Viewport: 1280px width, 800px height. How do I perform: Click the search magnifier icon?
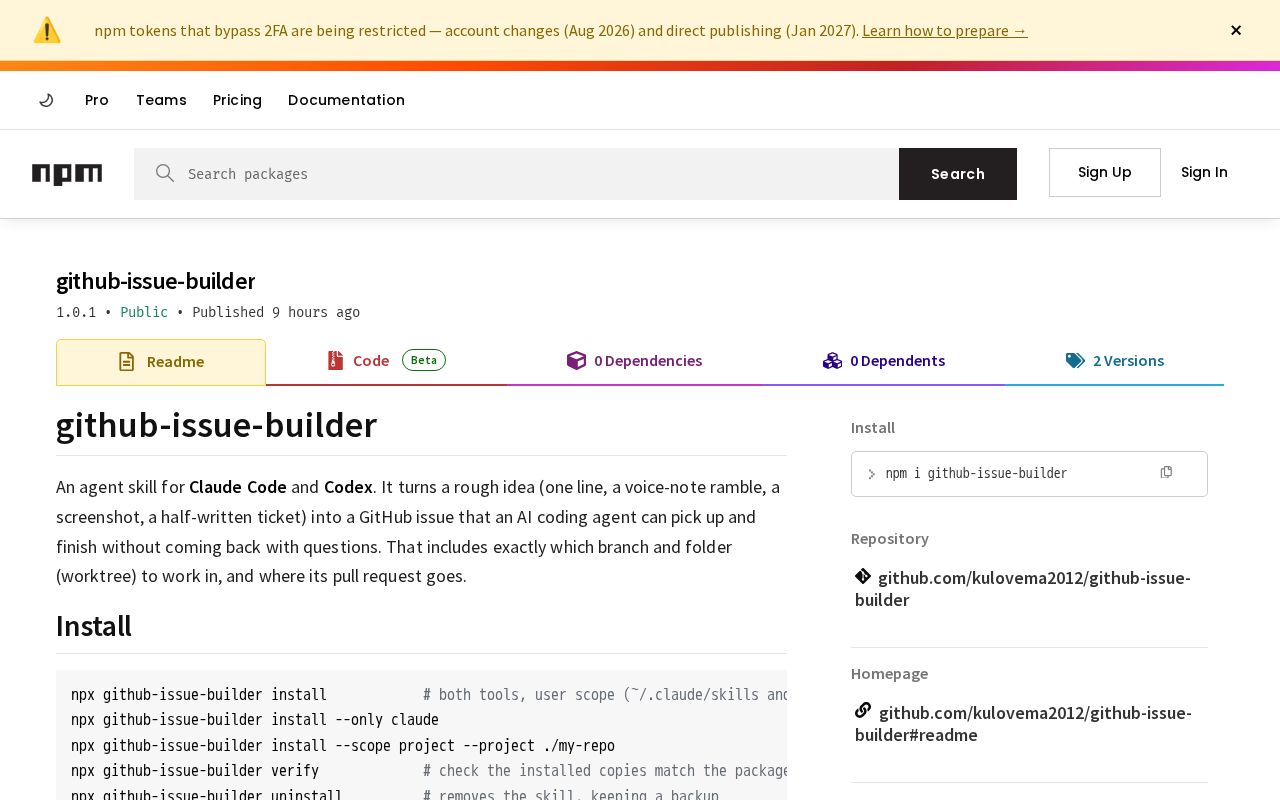165,173
